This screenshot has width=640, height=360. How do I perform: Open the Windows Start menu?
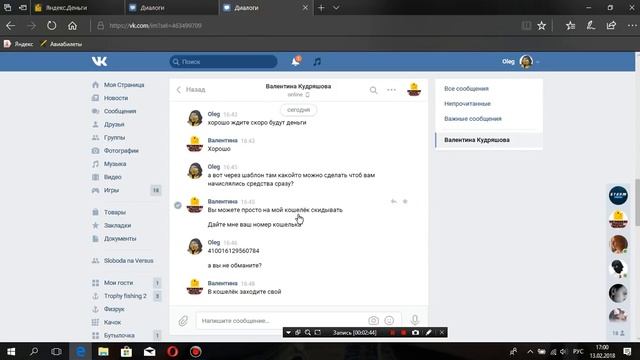click(11, 351)
